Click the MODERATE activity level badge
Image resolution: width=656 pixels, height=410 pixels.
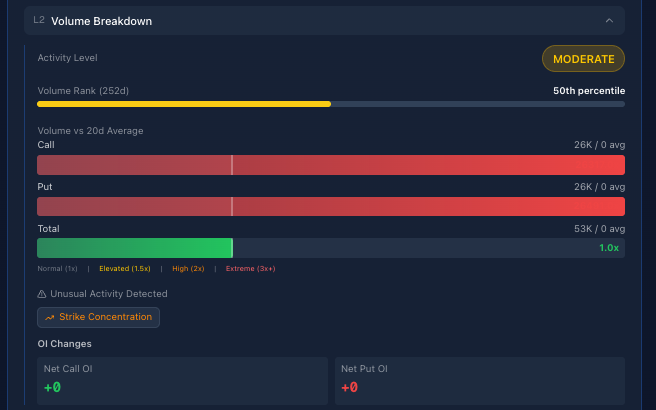pos(583,59)
